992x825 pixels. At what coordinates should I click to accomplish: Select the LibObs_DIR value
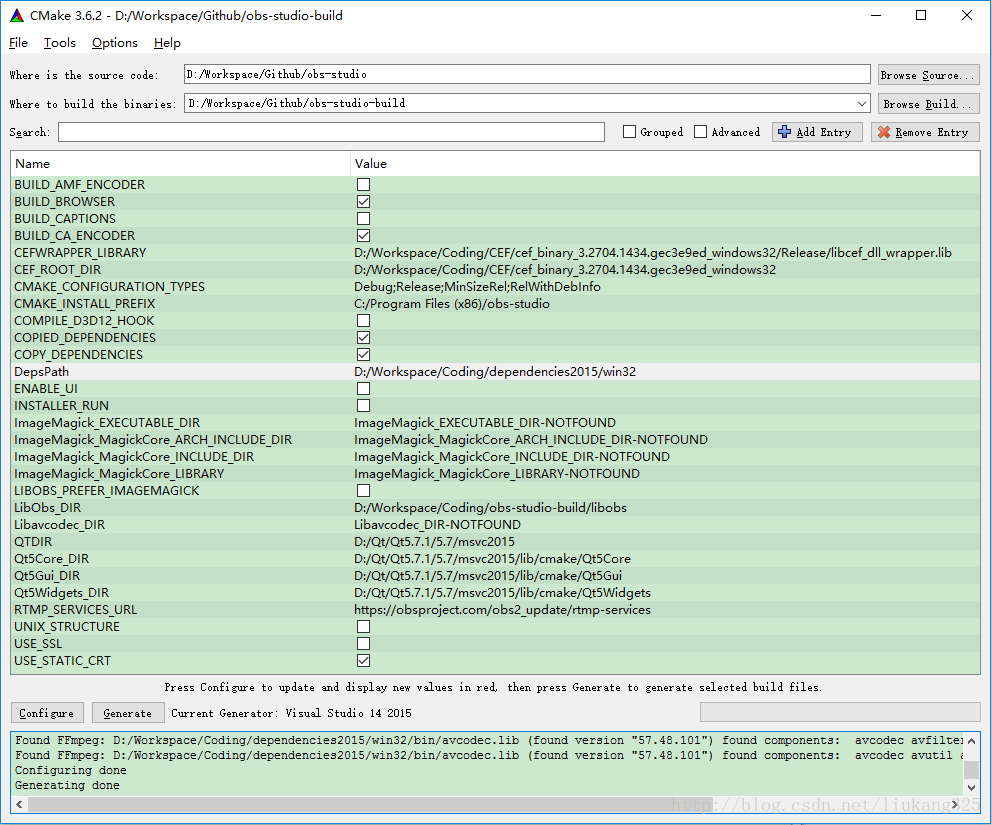[490, 507]
